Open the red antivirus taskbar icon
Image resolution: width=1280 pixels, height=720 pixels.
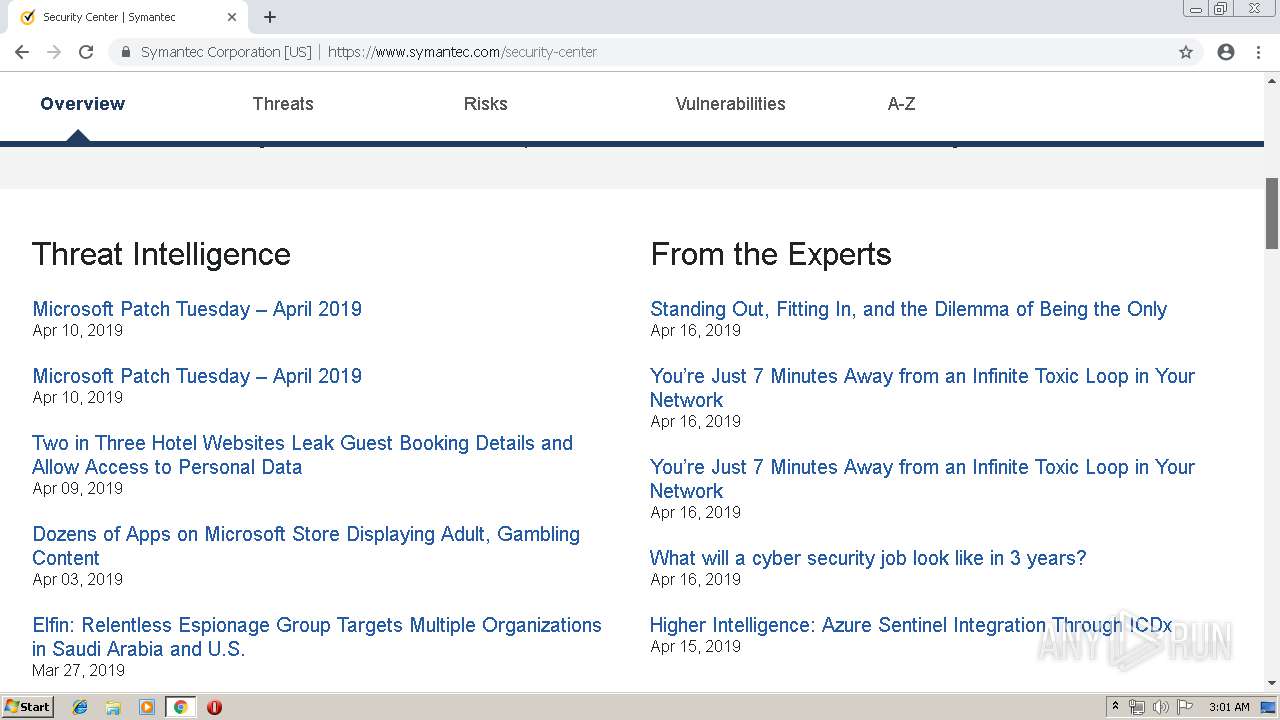pos(214,707)
